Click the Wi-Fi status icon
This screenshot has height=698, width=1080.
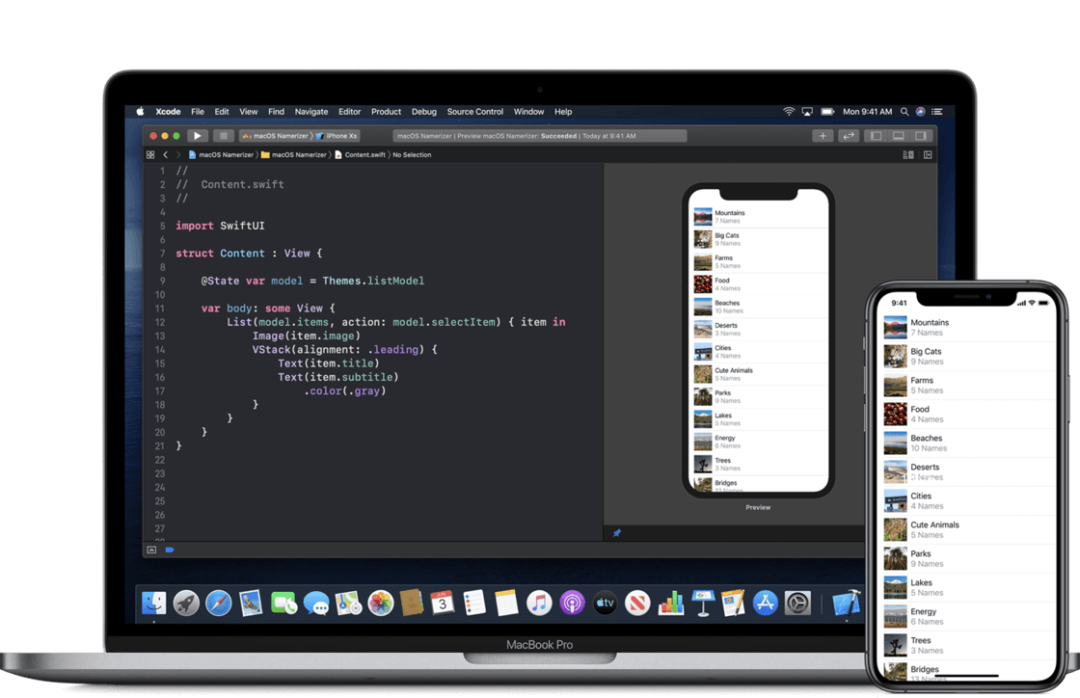pos(789,112)
